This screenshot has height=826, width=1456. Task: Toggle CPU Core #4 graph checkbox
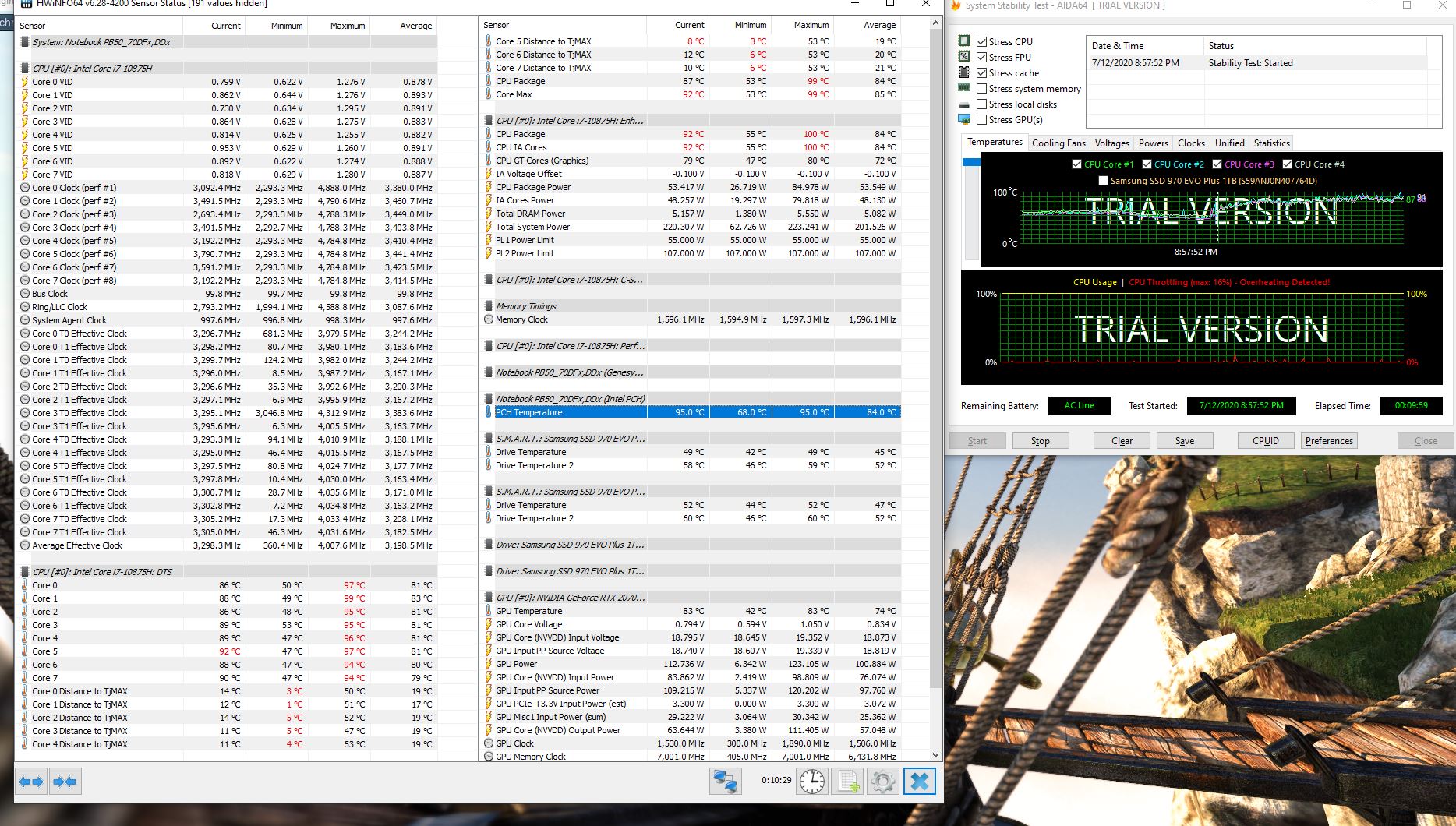pyautogui.click(x=1287, y=164)
